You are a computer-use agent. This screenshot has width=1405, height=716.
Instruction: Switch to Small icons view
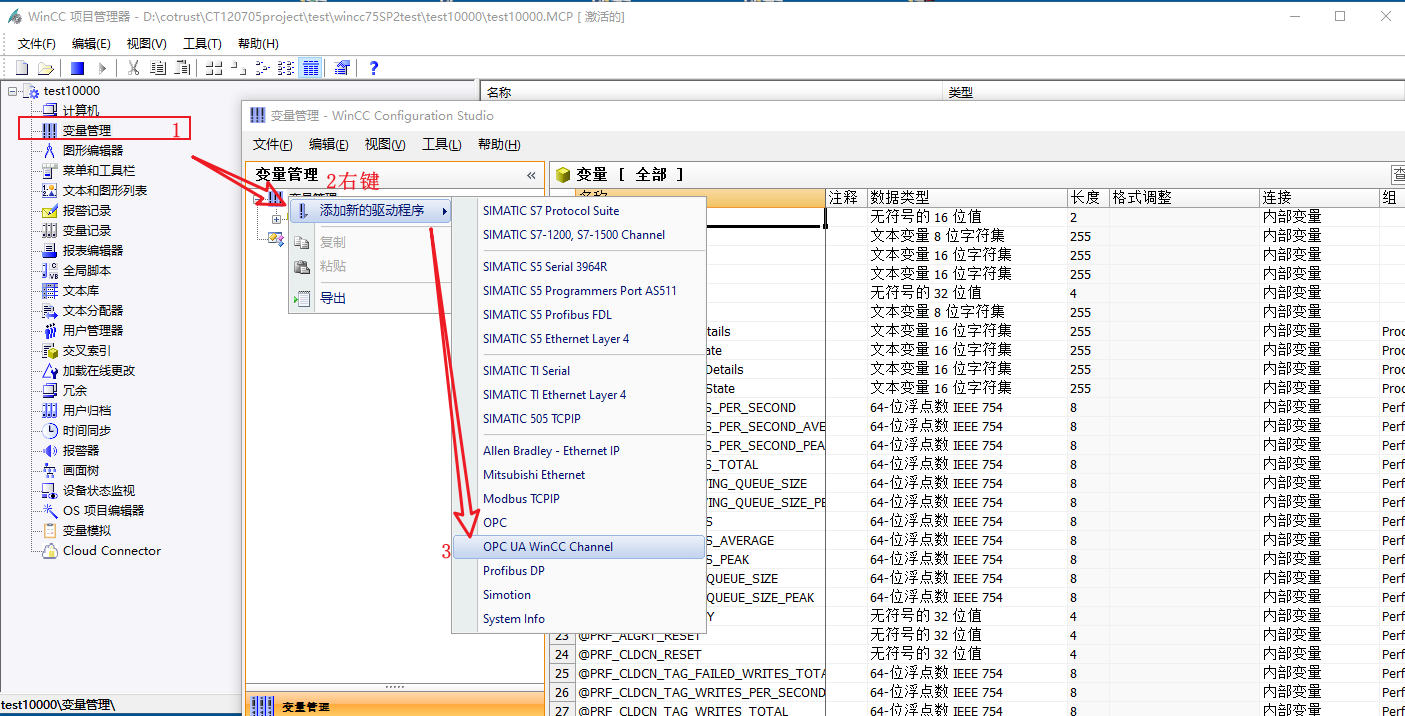(238, 68)
